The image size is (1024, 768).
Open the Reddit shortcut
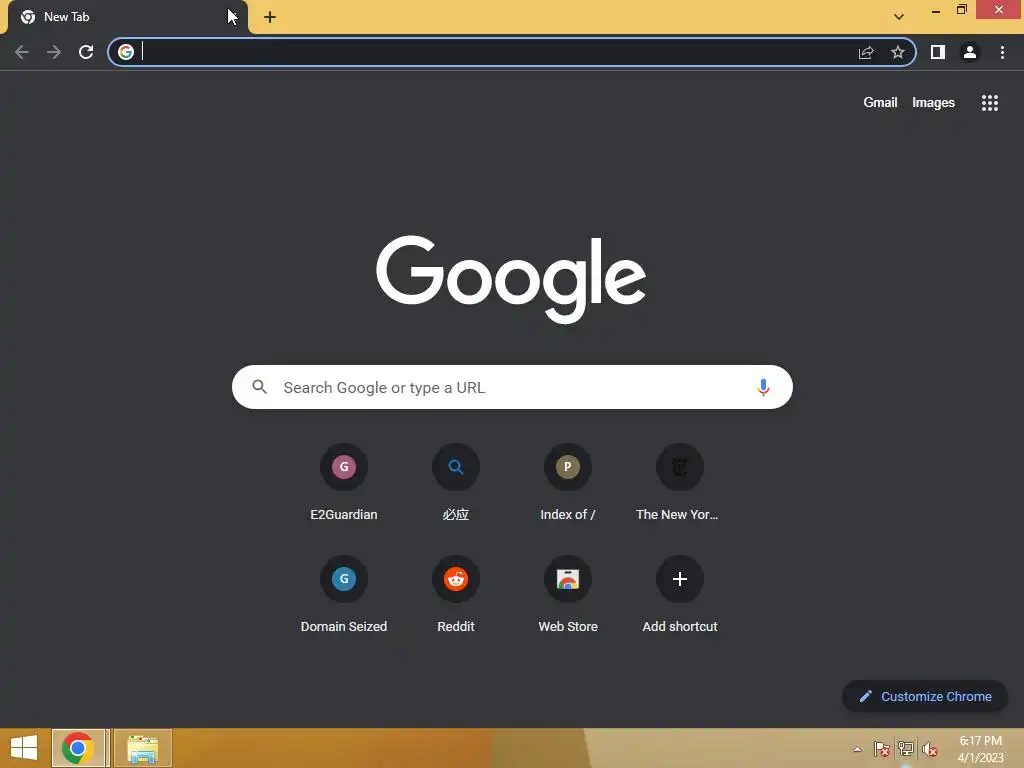click(456, 594)
